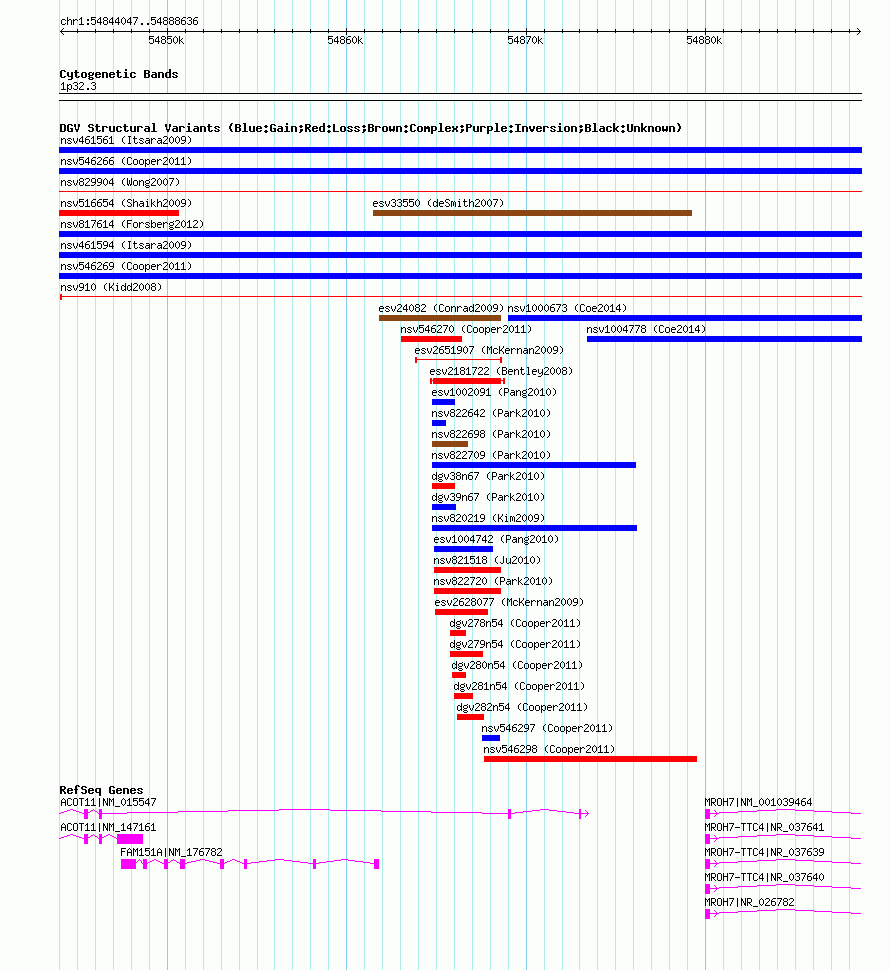Open dgv280n54 (Cooper2011) variant label
Viewport: 890px width, 970px height.
click(x=517, y=666)
